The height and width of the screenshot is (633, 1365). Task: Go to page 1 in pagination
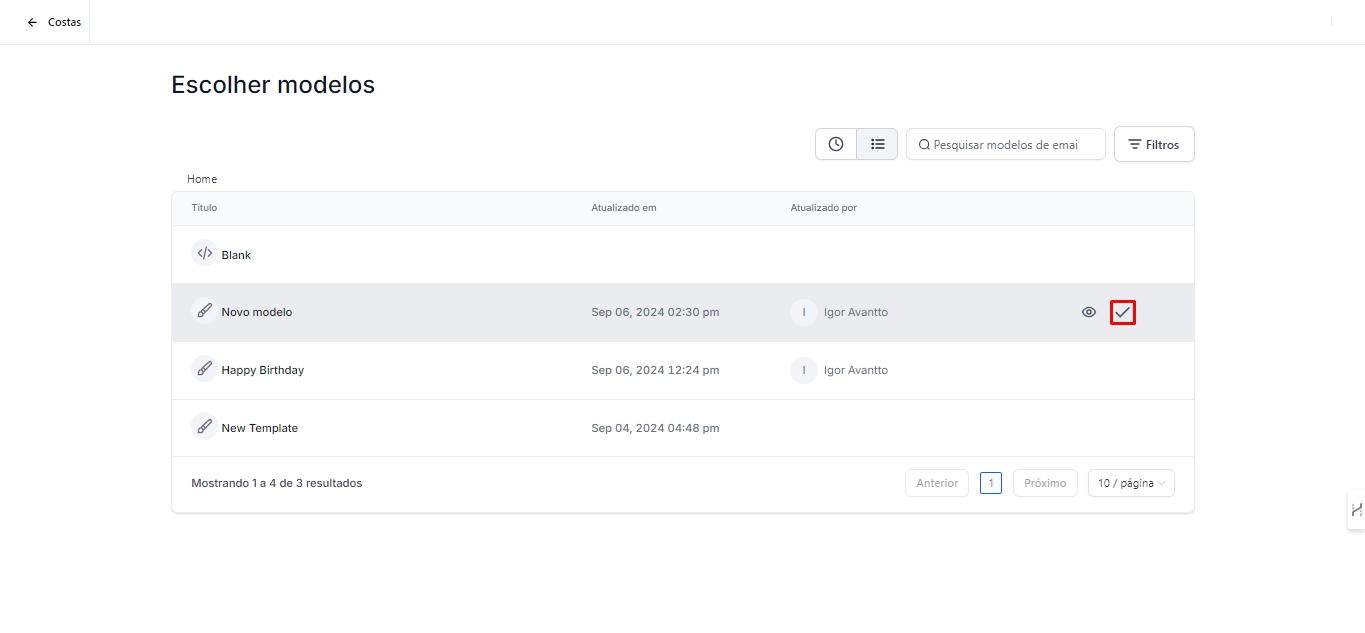click(990, 483)
